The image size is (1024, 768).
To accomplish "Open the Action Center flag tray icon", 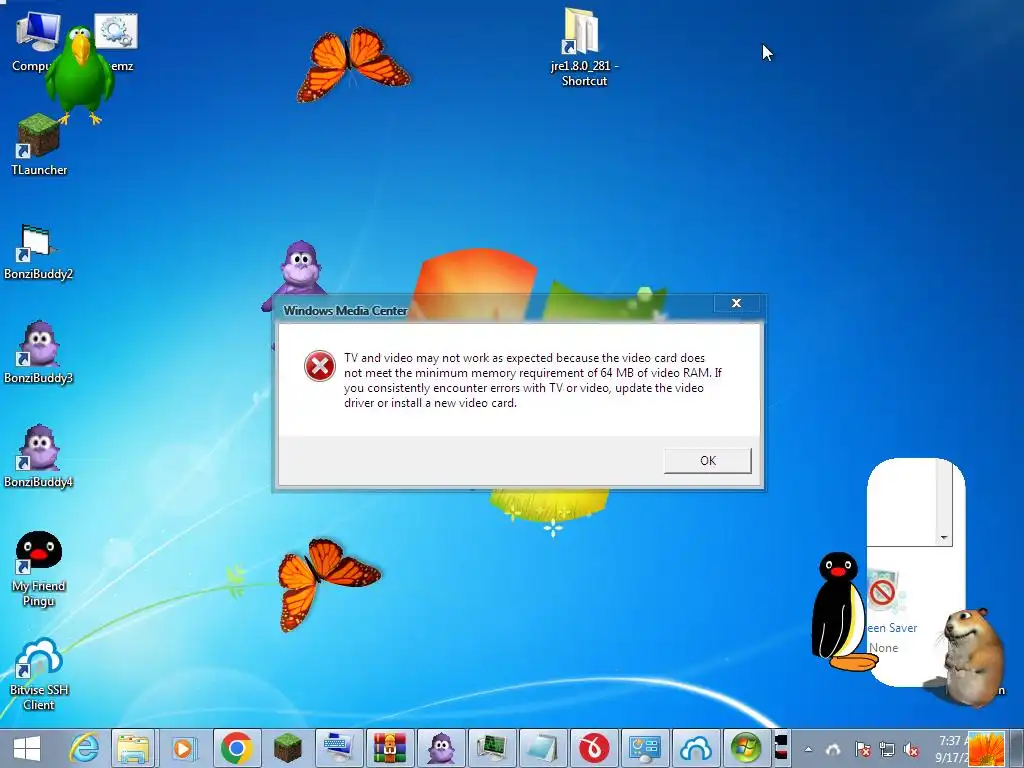I will coord(862,749).
